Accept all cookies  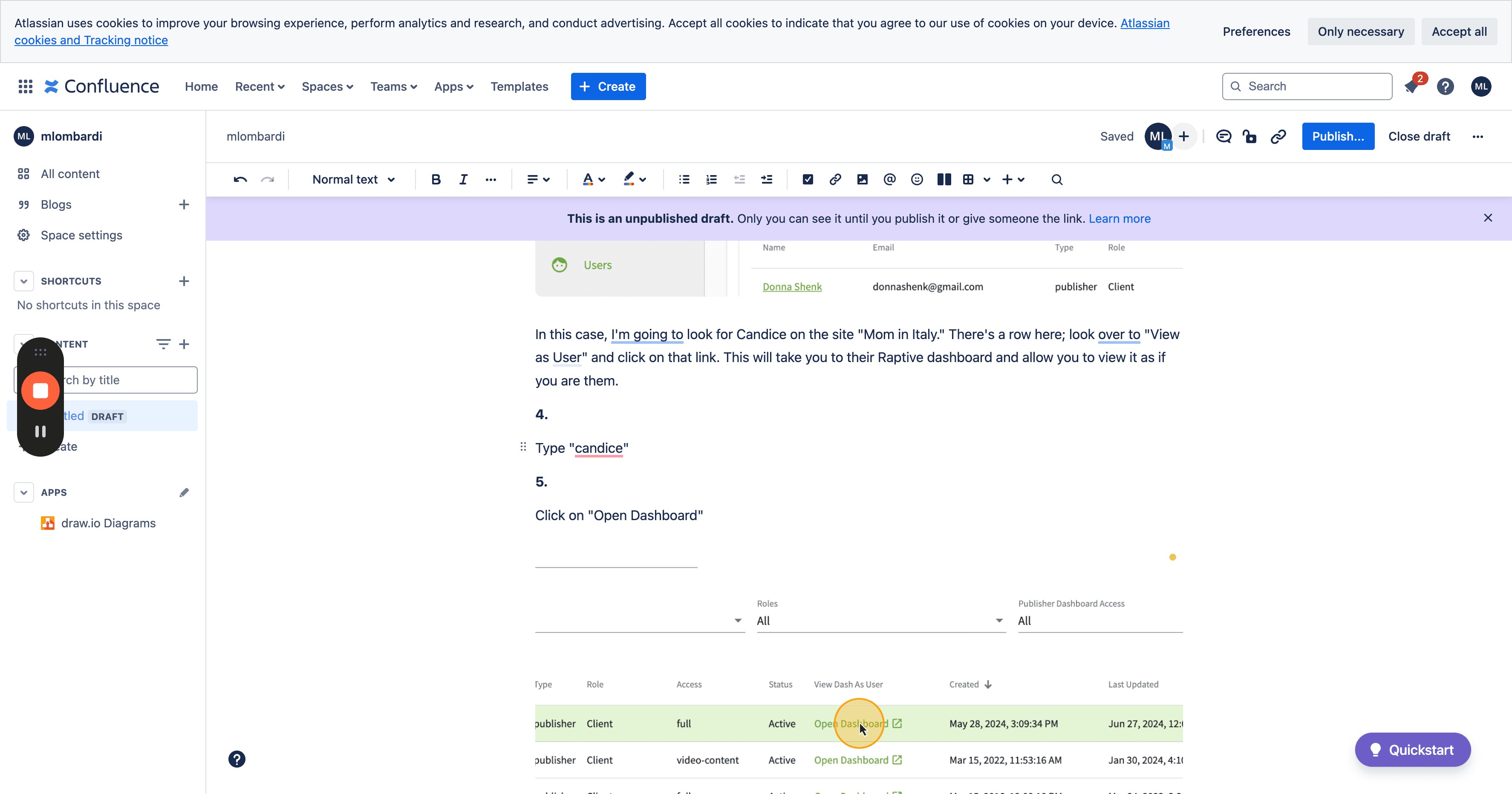[1459, 32]
